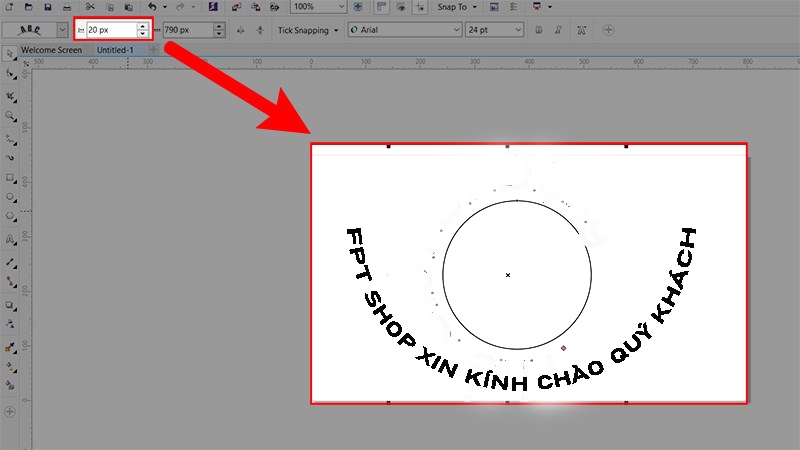Click the Full-screen preview icon
The width and height of the screenshot is (800, 450).
point(358,7)
